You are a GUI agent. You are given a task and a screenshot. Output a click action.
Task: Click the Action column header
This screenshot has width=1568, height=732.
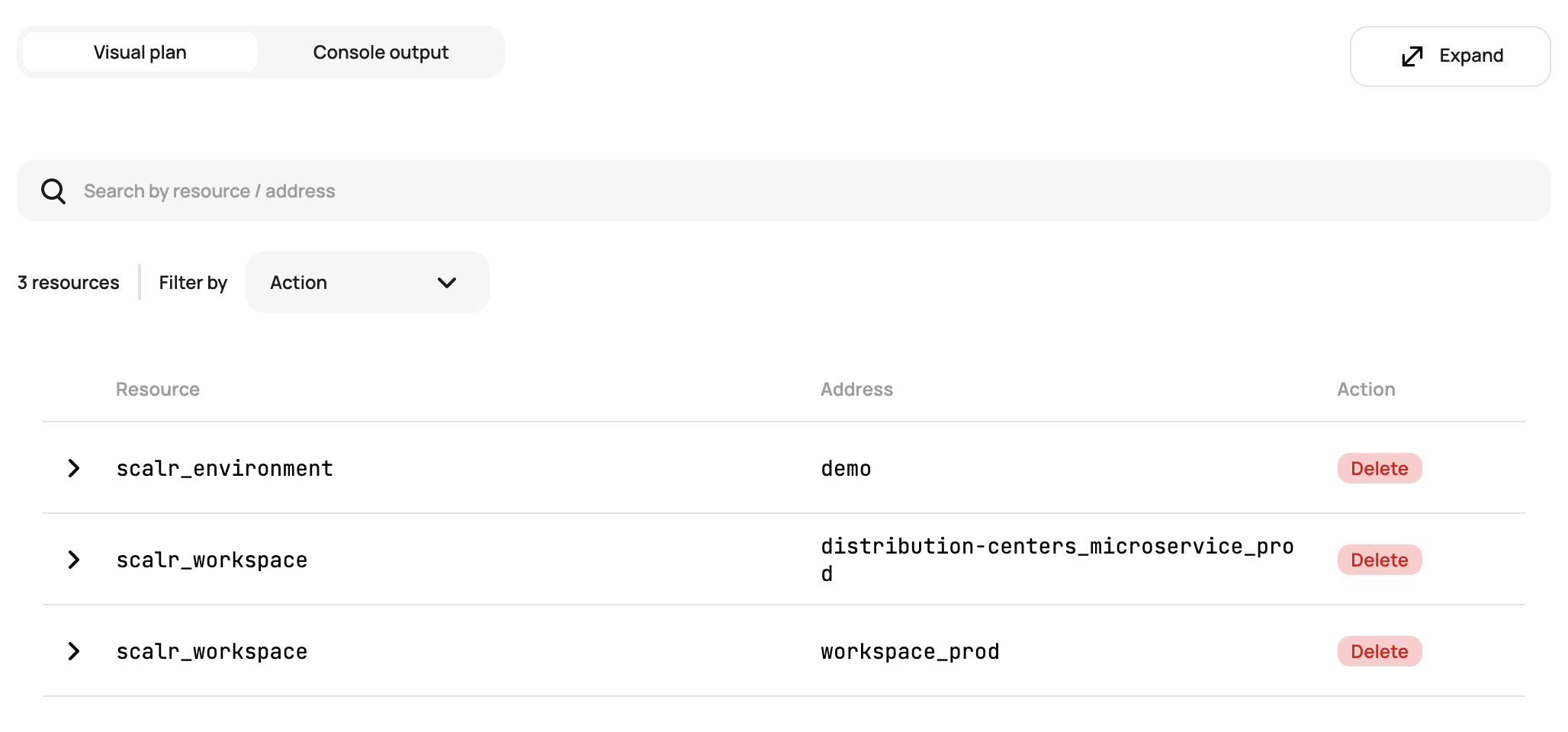coord(1366,390)
